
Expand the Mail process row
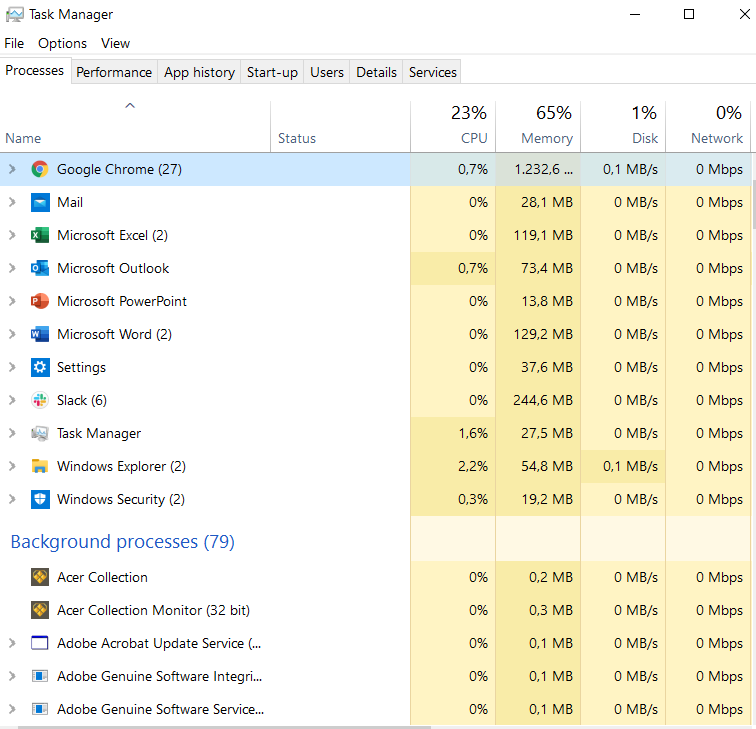[13, 202]
